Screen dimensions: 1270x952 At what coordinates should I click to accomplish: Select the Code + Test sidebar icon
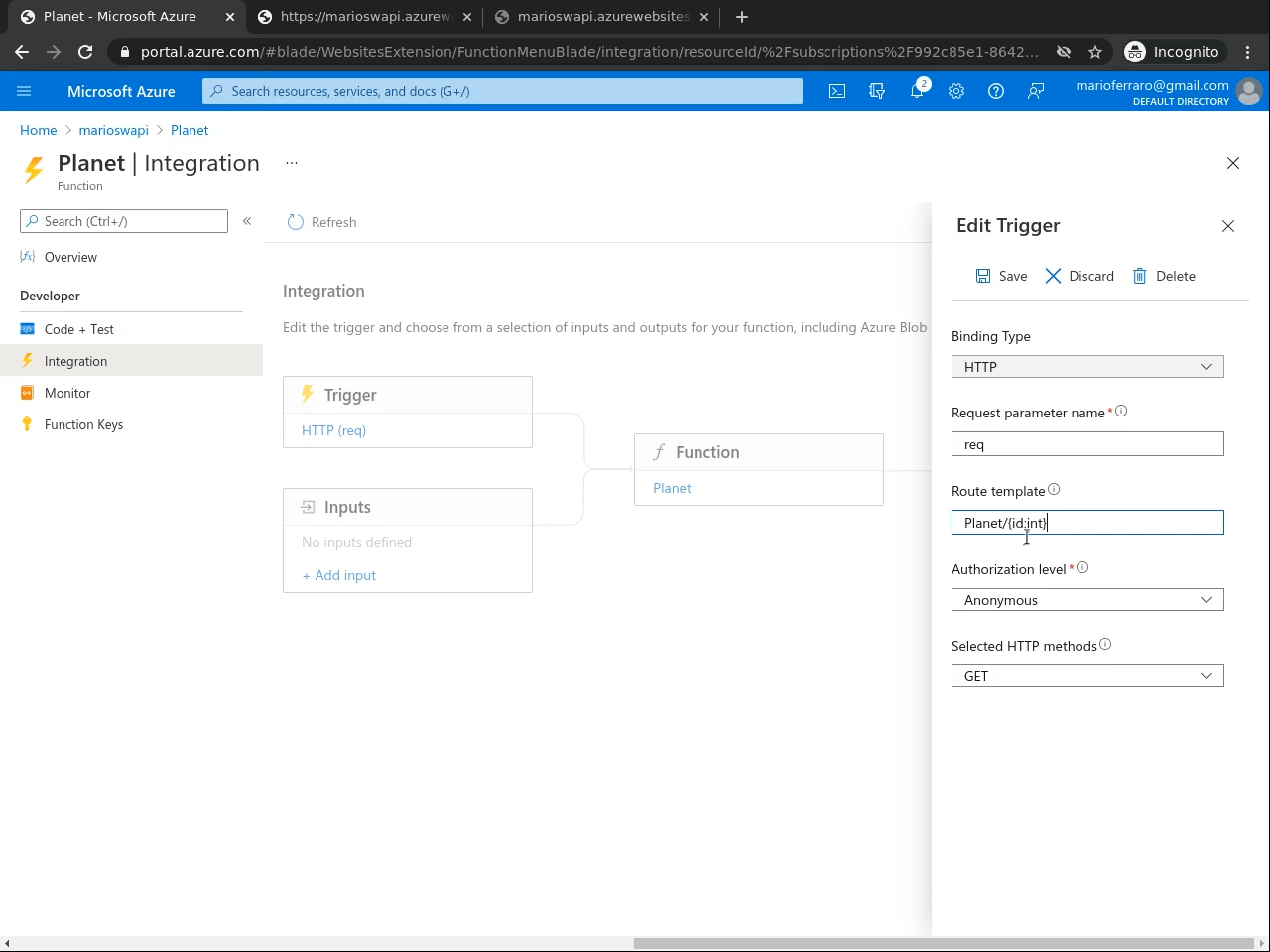(27, 328)
